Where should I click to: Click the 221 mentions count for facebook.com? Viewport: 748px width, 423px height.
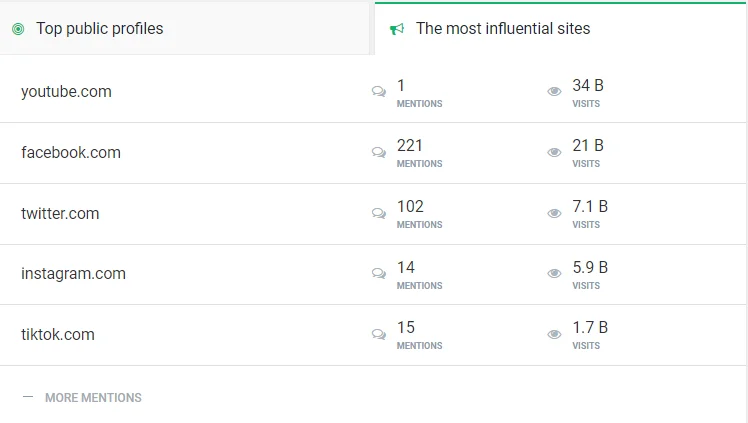[410, 145]
